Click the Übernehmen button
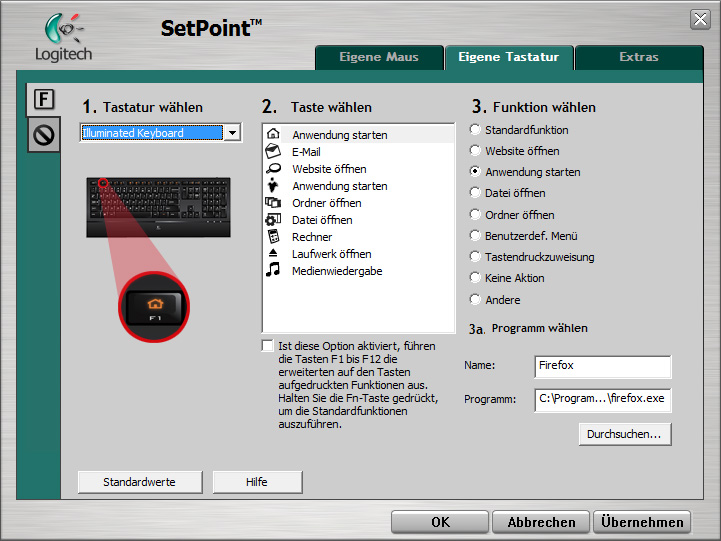 point(642,522)
